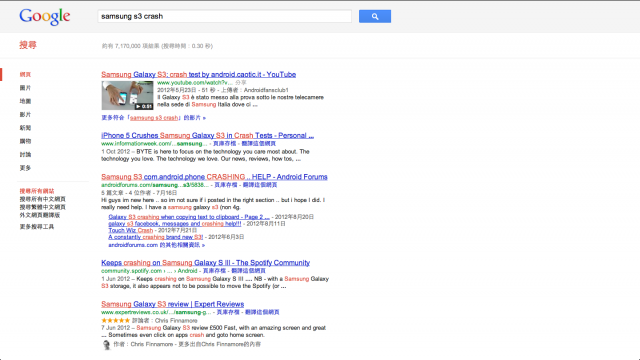
Task: Select 購物 (Shopping) in the sidebar
Action: point(25,141)
